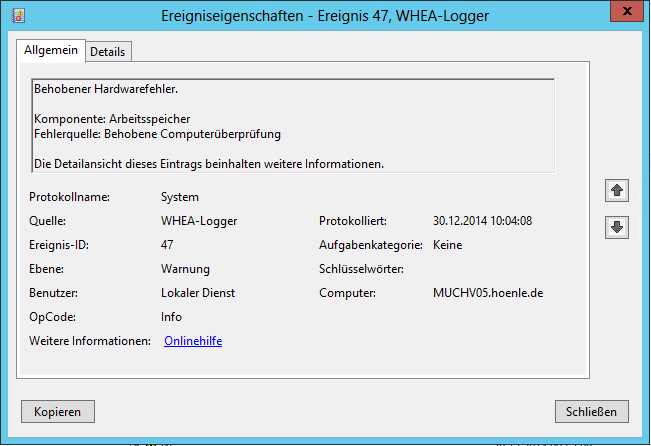The width and height of the screenshot is (651, 446).
Task: Click the 'Die Detailansicht dieses Eintrags' sentence
Action: [x=209, y=164]
